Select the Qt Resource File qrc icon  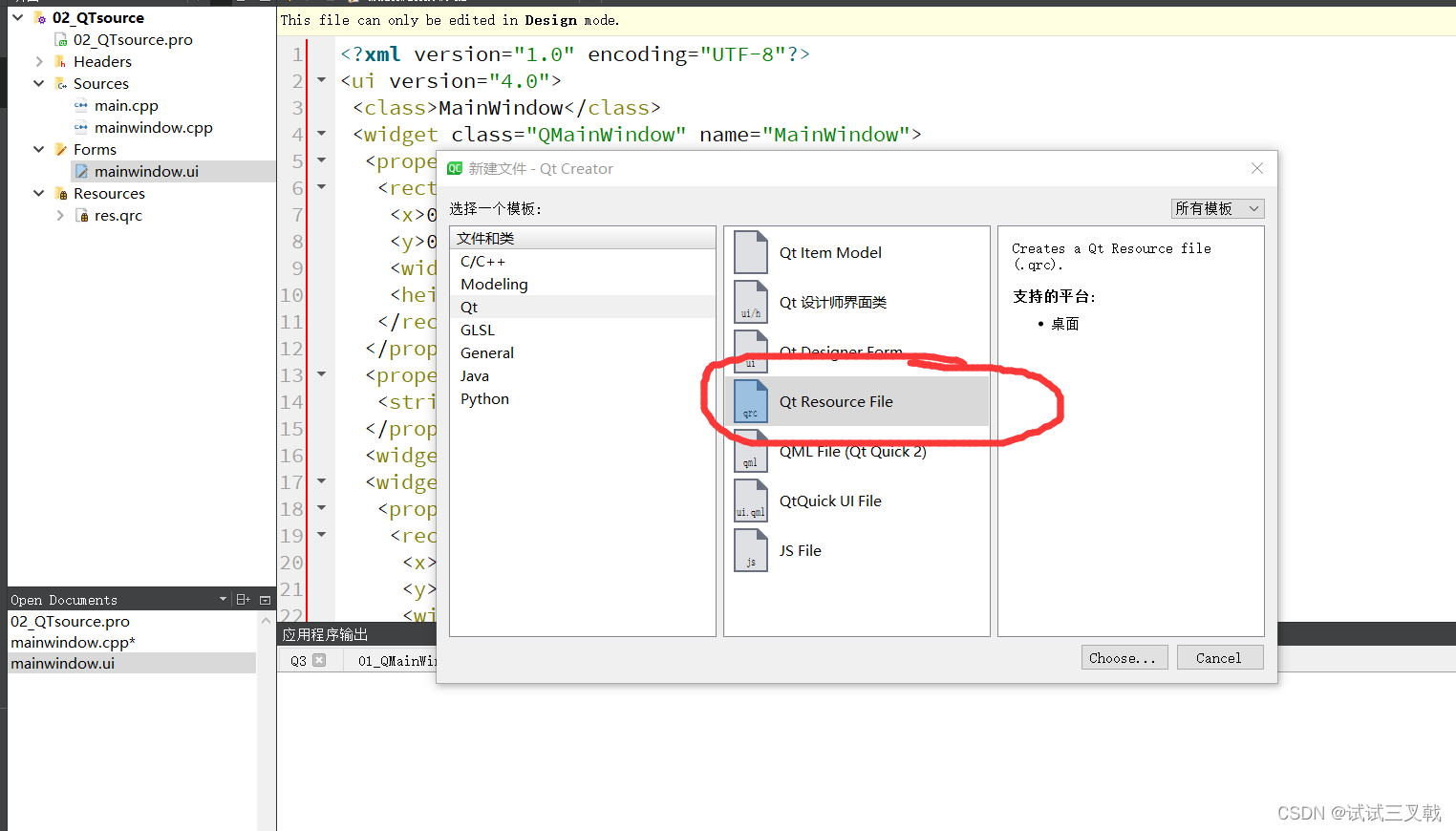tap(750, 401)
